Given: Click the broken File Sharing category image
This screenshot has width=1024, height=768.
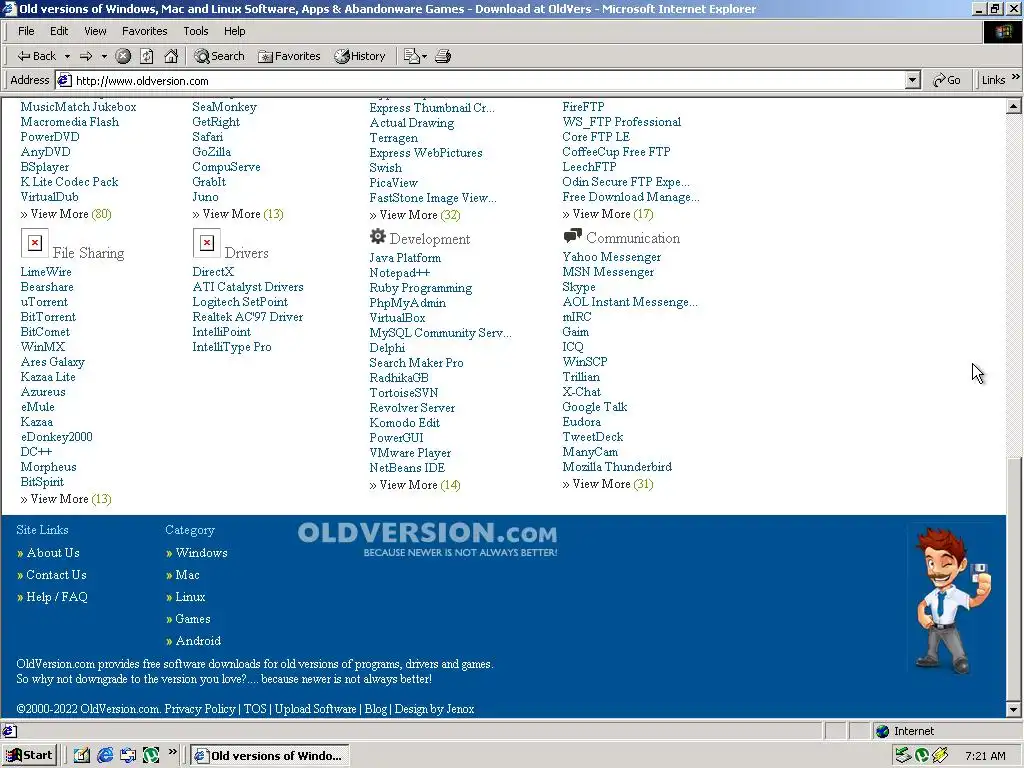Looking at the screenshot, I should click(35, 243).
